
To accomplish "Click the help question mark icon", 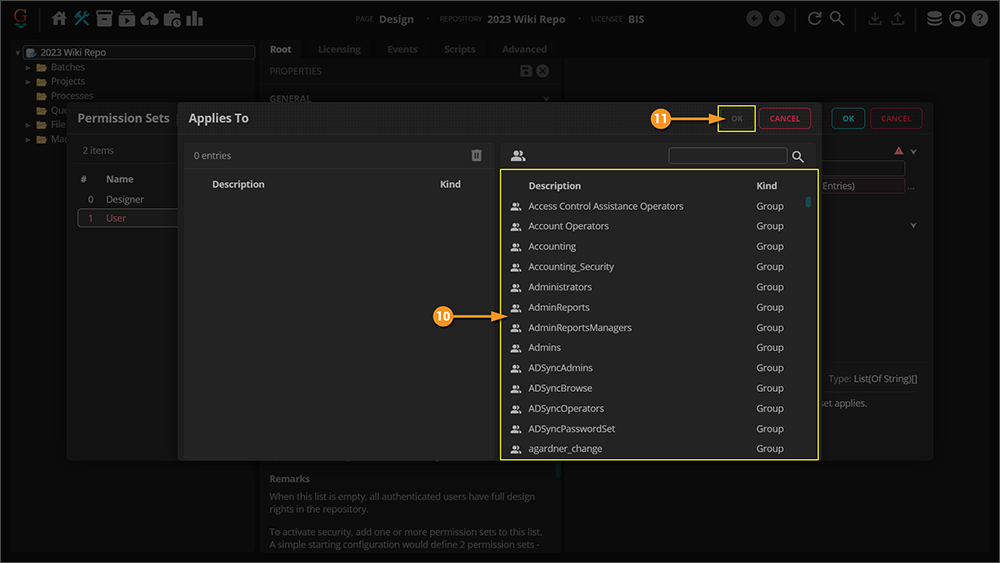I will 980,19.
